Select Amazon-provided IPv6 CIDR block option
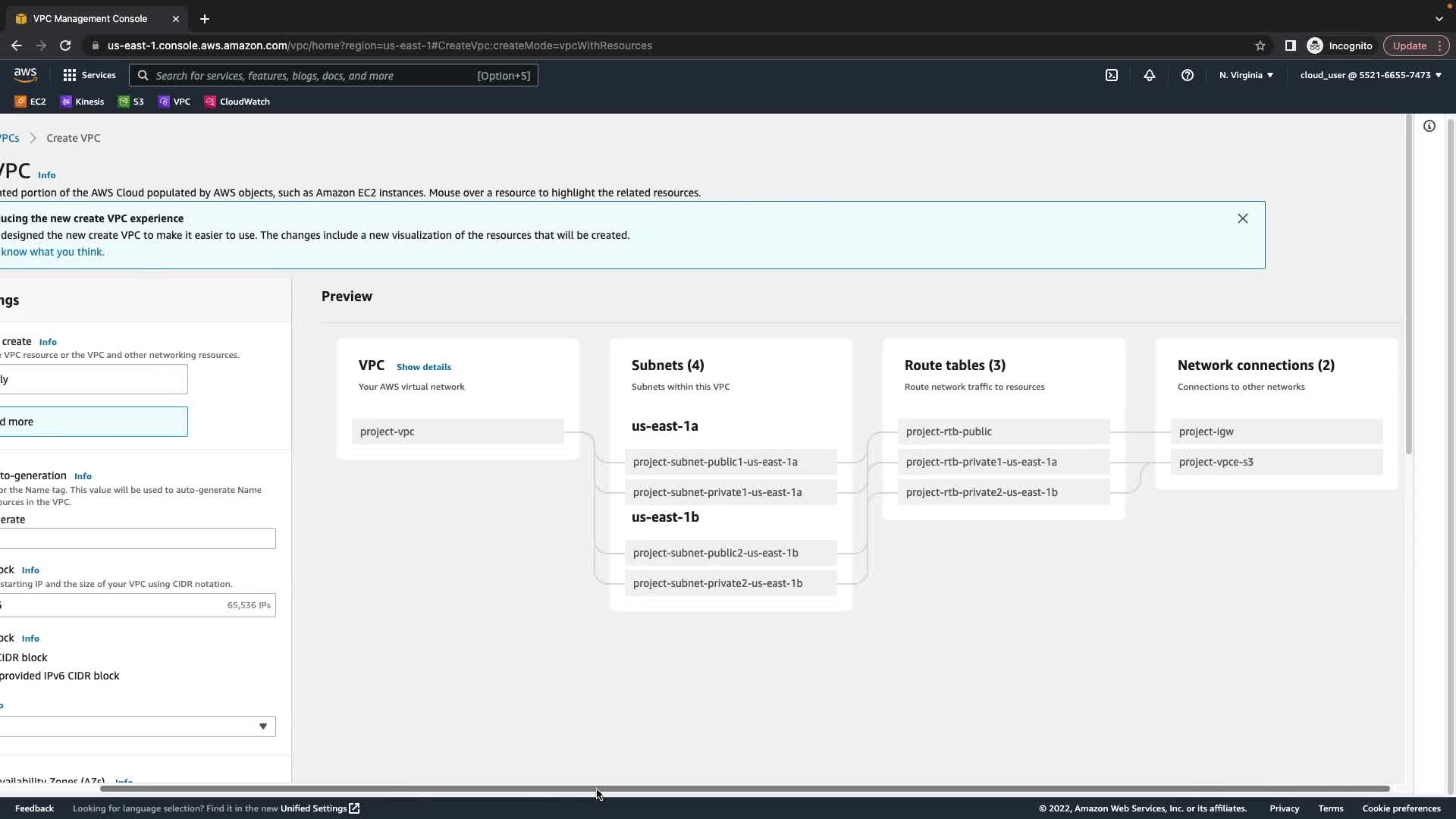Viewport: 1456px width, 819px height. (61, 676)
